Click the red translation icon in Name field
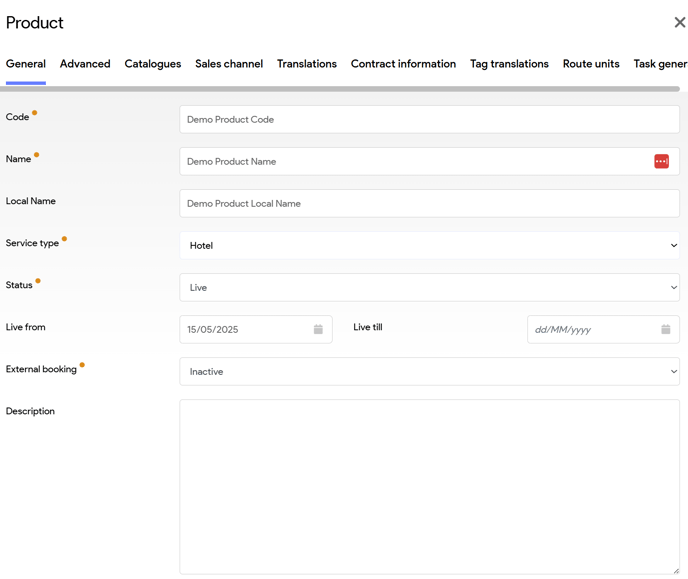This screenshot has width=688, height=579. (x=661, y=161)
